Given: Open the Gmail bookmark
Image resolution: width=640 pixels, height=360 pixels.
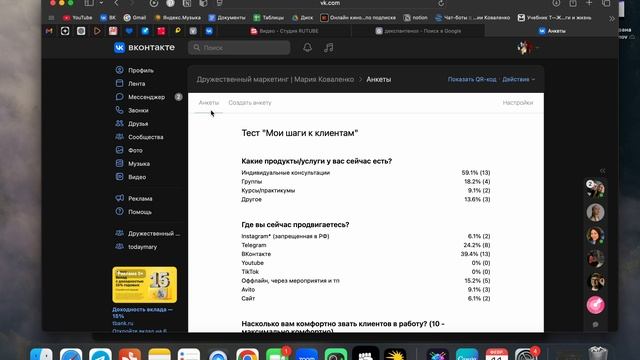Looking at the screenshot, I should 135,18.
